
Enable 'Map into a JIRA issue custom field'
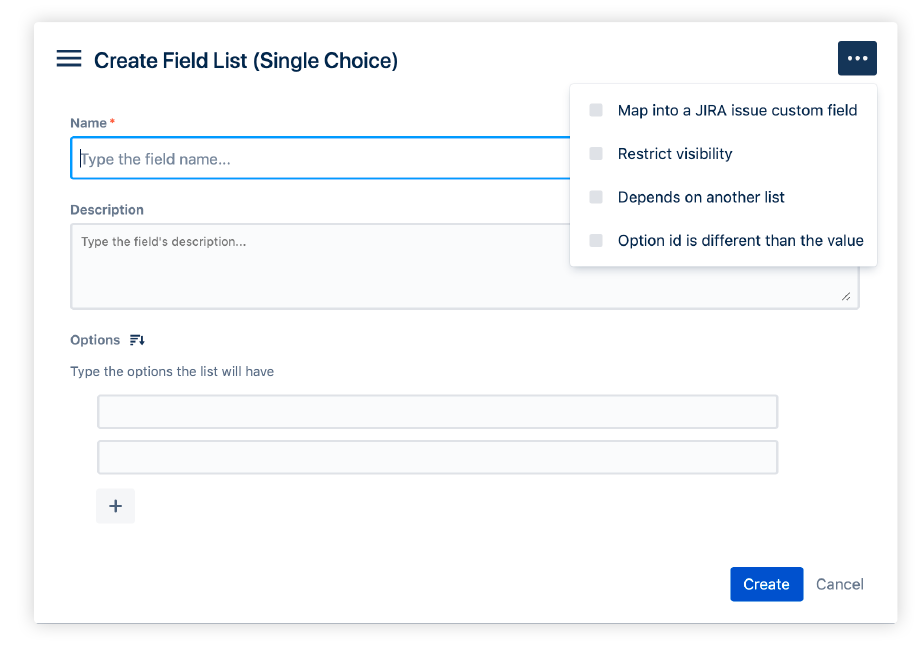596,110
